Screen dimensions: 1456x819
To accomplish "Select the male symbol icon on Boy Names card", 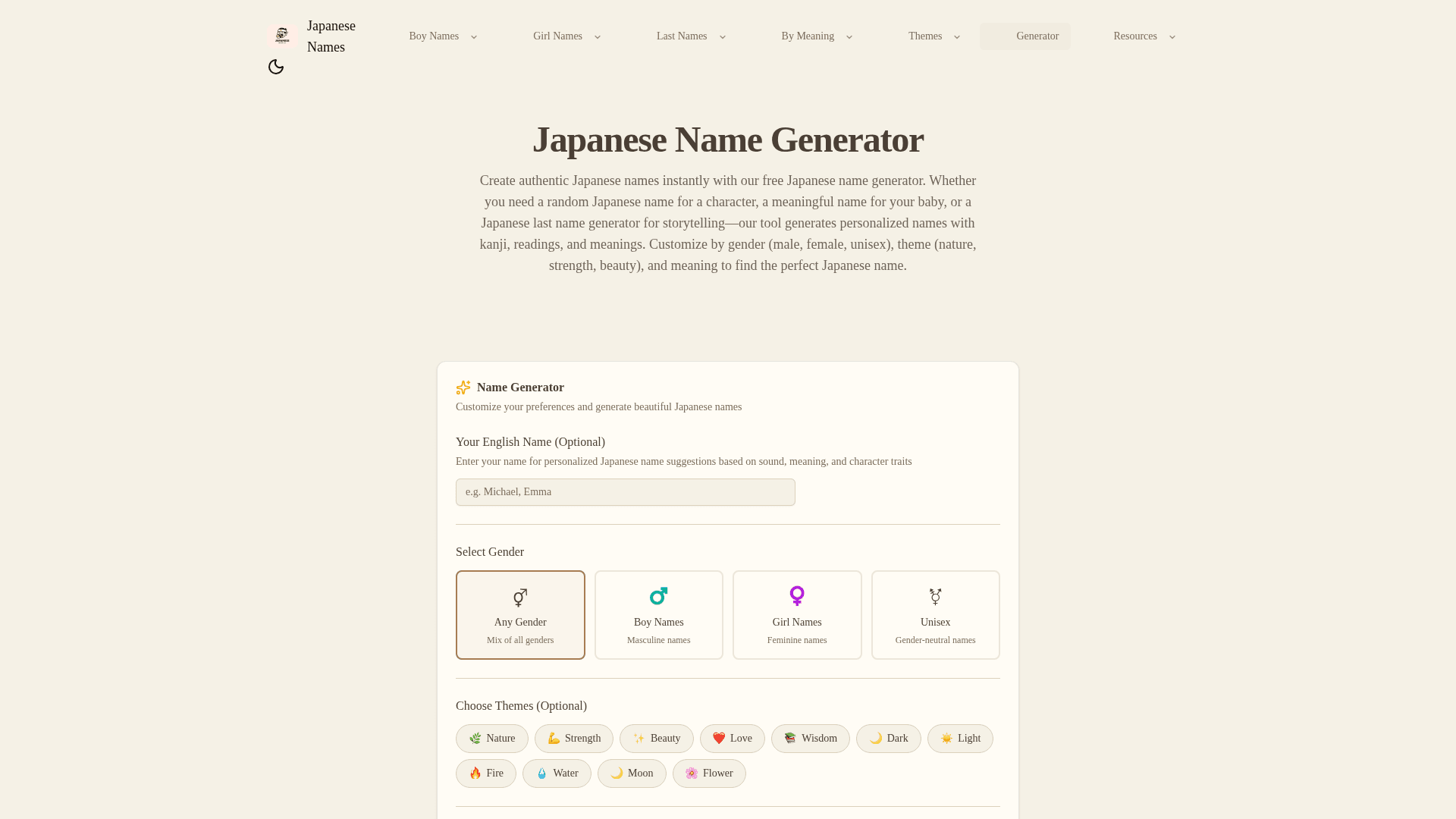I will point(658,596).
